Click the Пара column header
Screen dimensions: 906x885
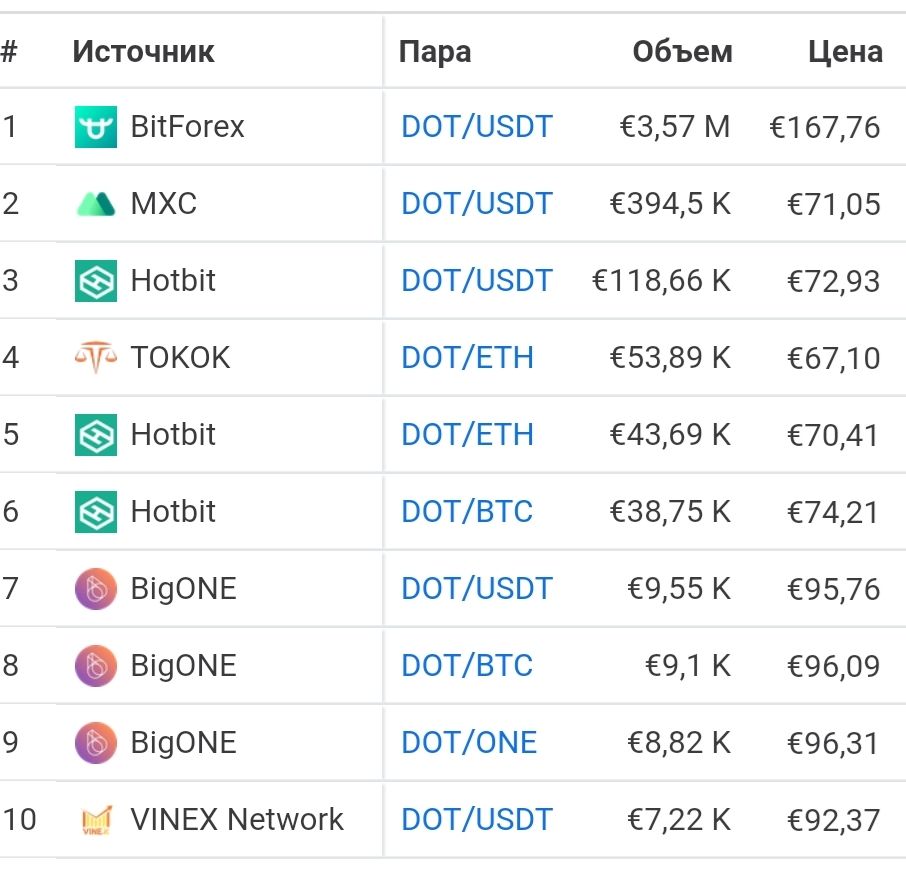pos(435,52)
